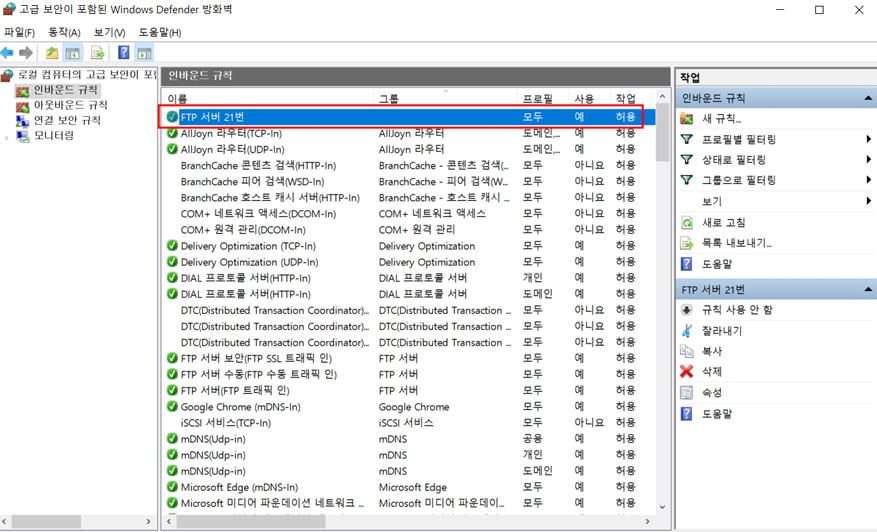Click 삭제 action link
Viewport: 877px width, 532px height.
click(712, 371)
